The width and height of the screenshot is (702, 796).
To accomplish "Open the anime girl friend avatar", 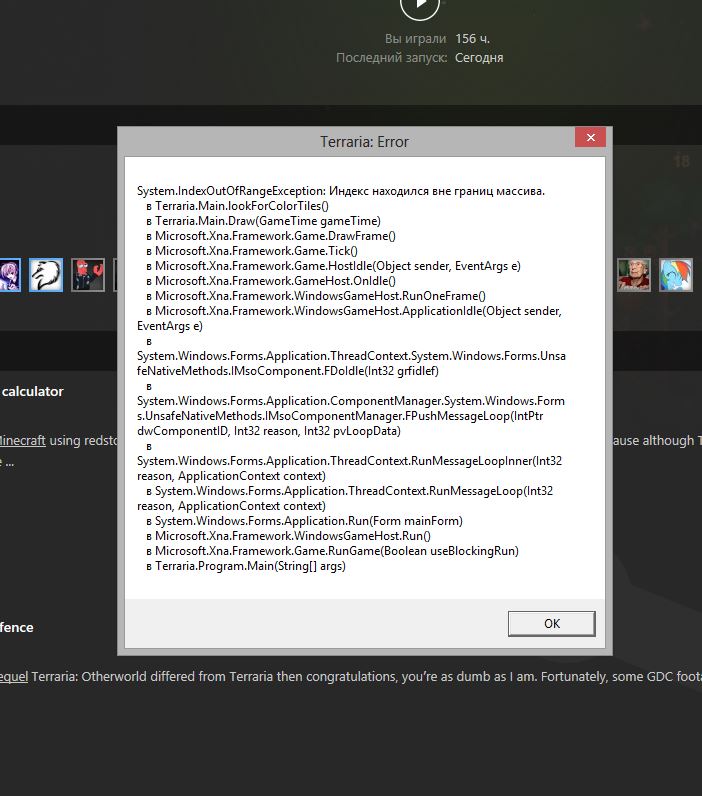I will tap(10, 275).
